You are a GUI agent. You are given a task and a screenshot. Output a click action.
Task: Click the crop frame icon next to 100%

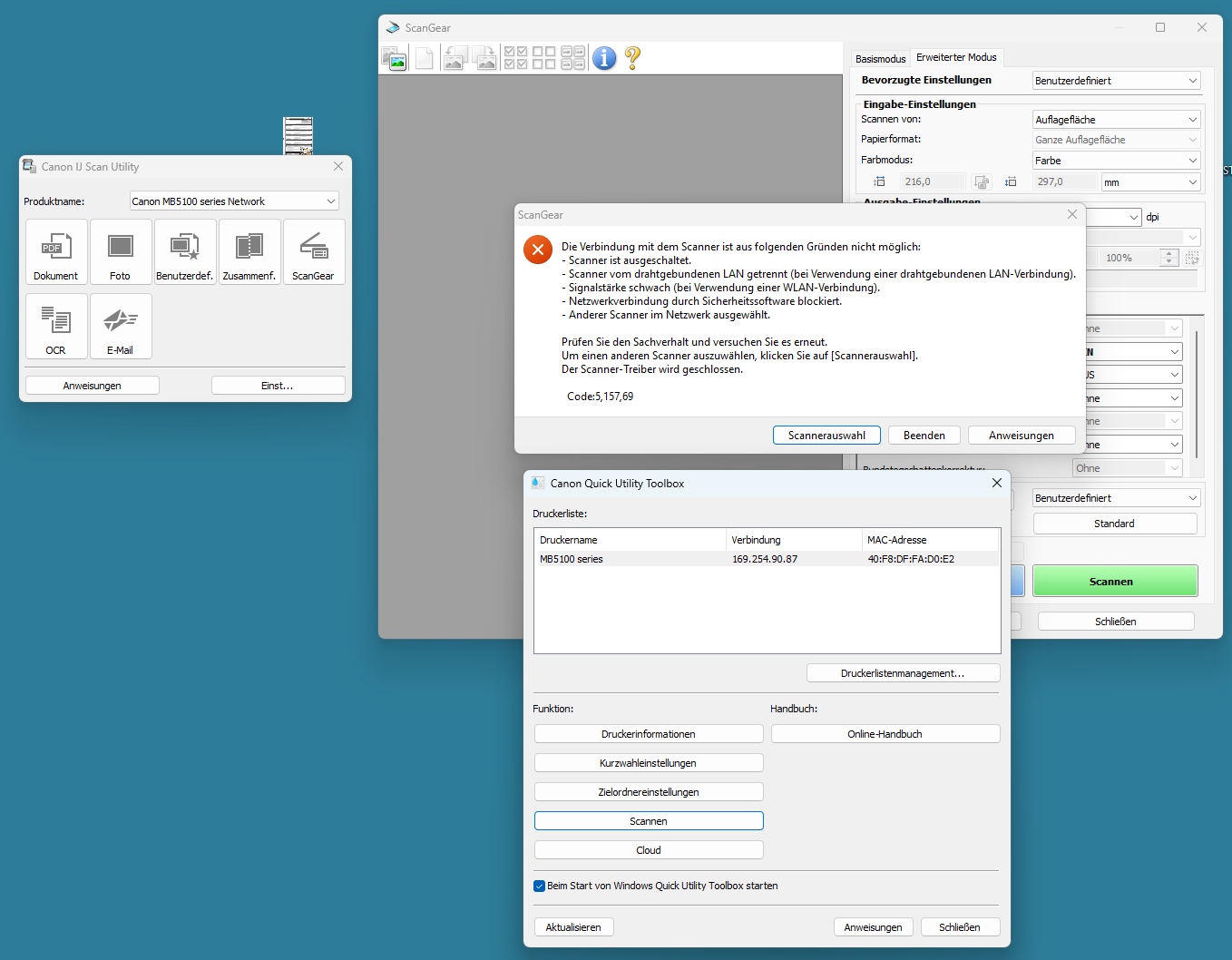coord(1192,259)
